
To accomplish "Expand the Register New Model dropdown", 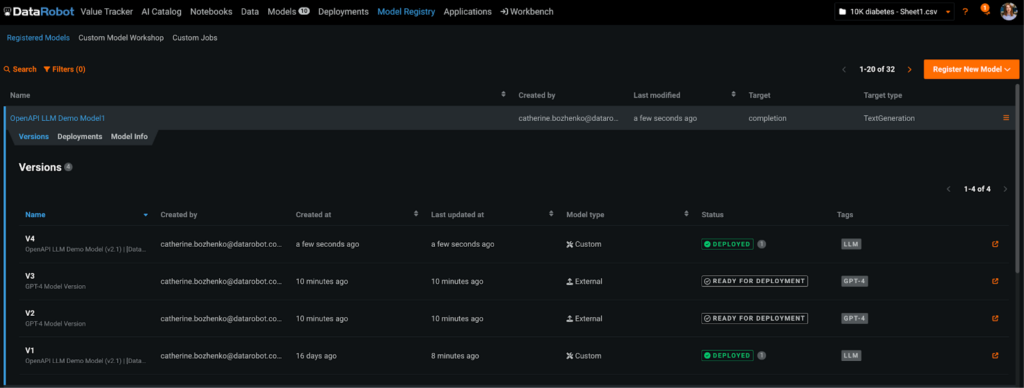I will tap(971, 69).
